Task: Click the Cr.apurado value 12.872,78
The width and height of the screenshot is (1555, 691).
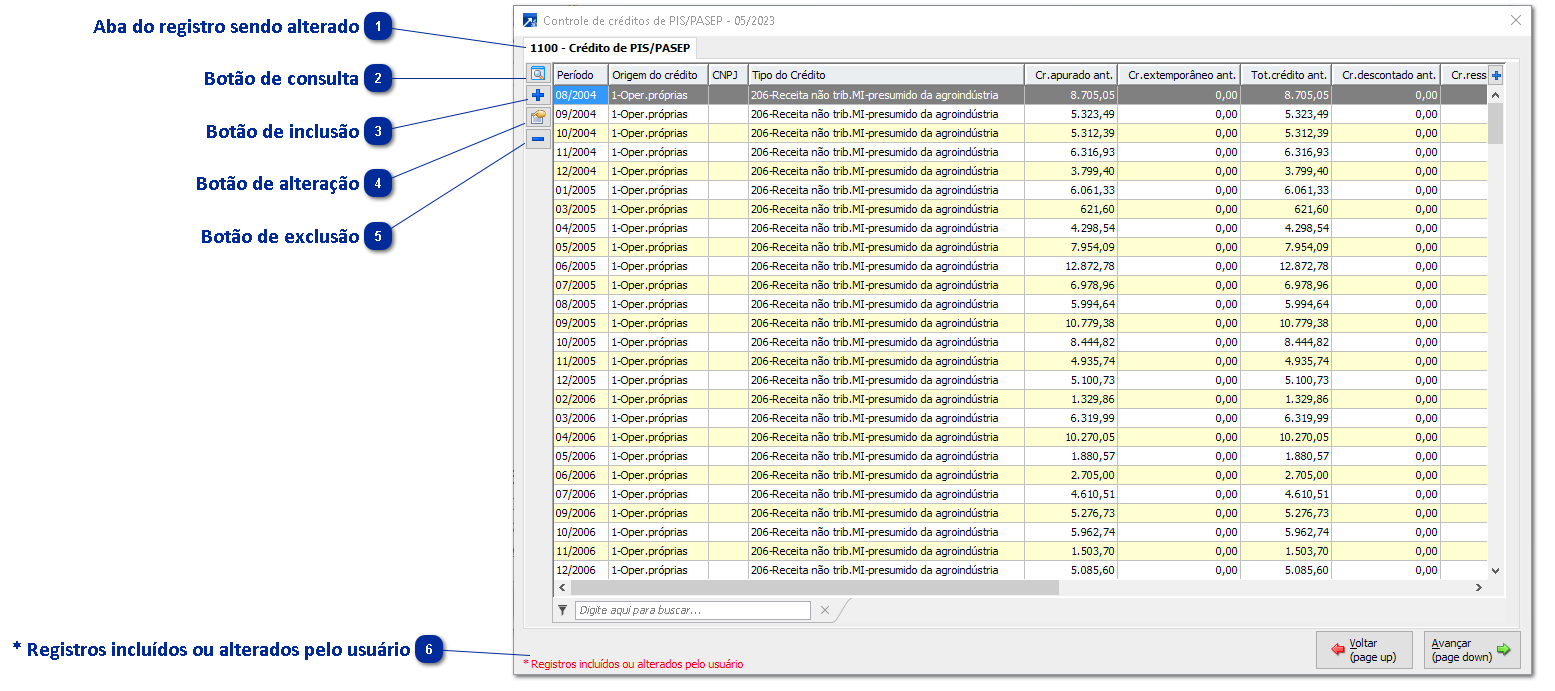Action: coord(1090,266)
